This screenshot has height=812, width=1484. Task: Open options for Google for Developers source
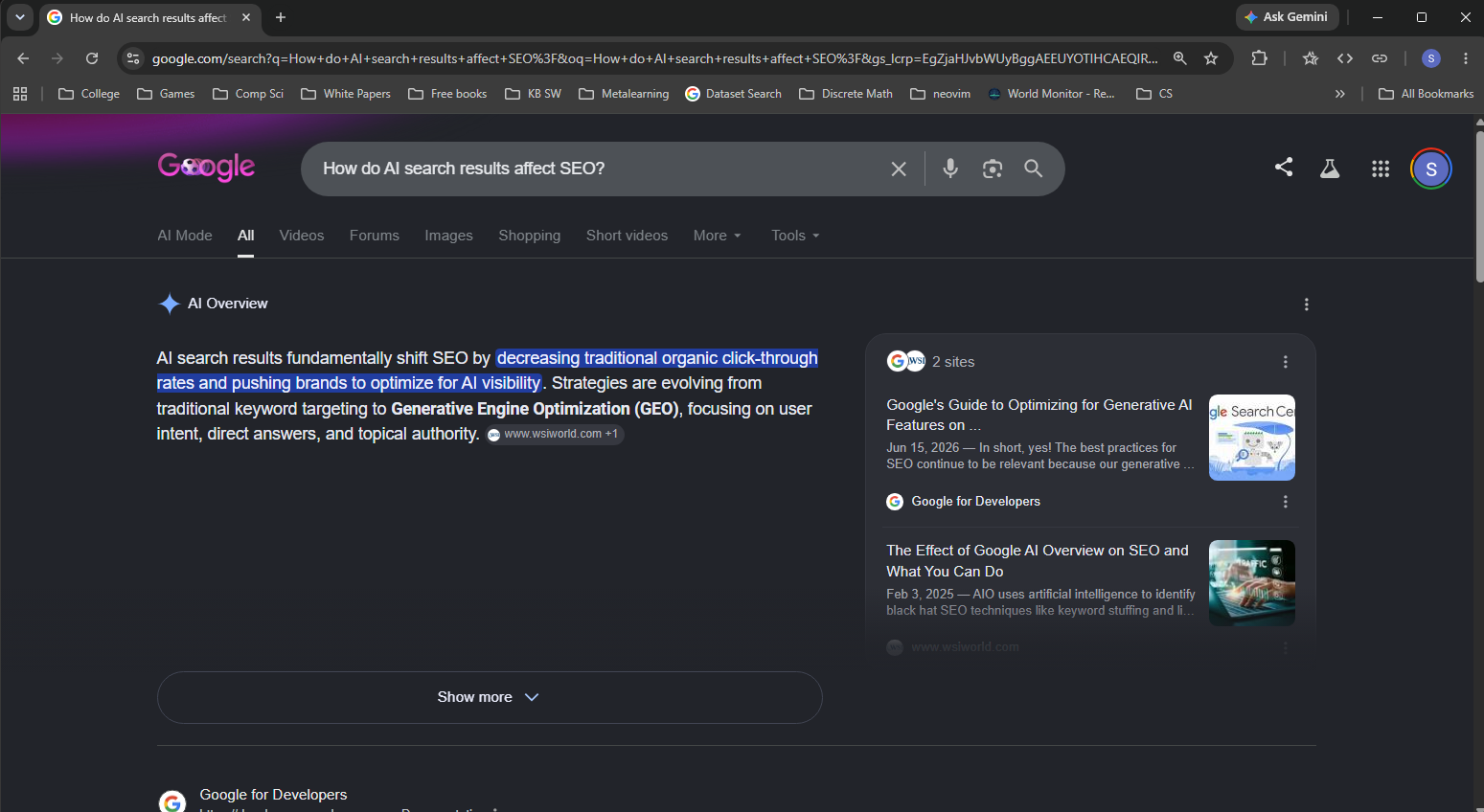coord(1286,502)
